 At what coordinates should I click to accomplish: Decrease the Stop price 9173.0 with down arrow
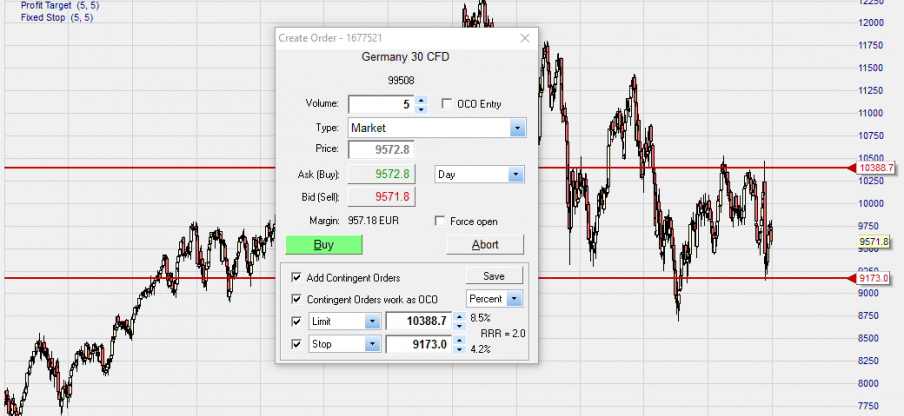459,349
